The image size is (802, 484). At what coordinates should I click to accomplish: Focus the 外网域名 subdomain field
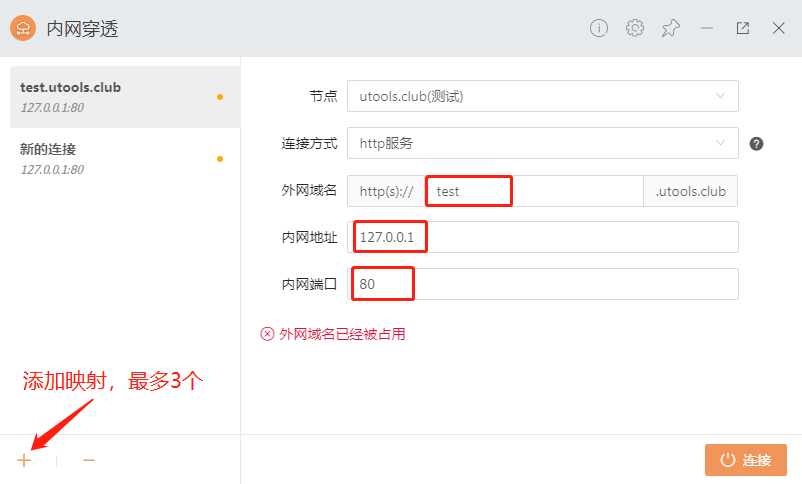(x=534, y=191)
